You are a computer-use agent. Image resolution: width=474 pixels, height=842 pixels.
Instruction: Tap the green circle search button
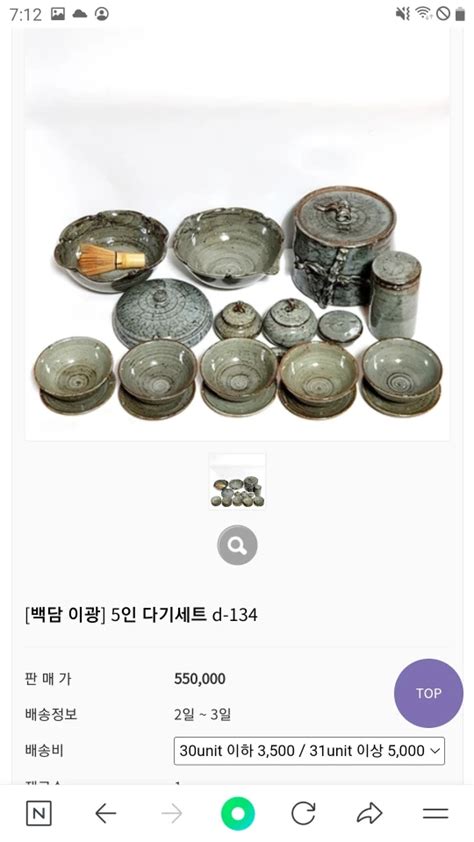237,814
